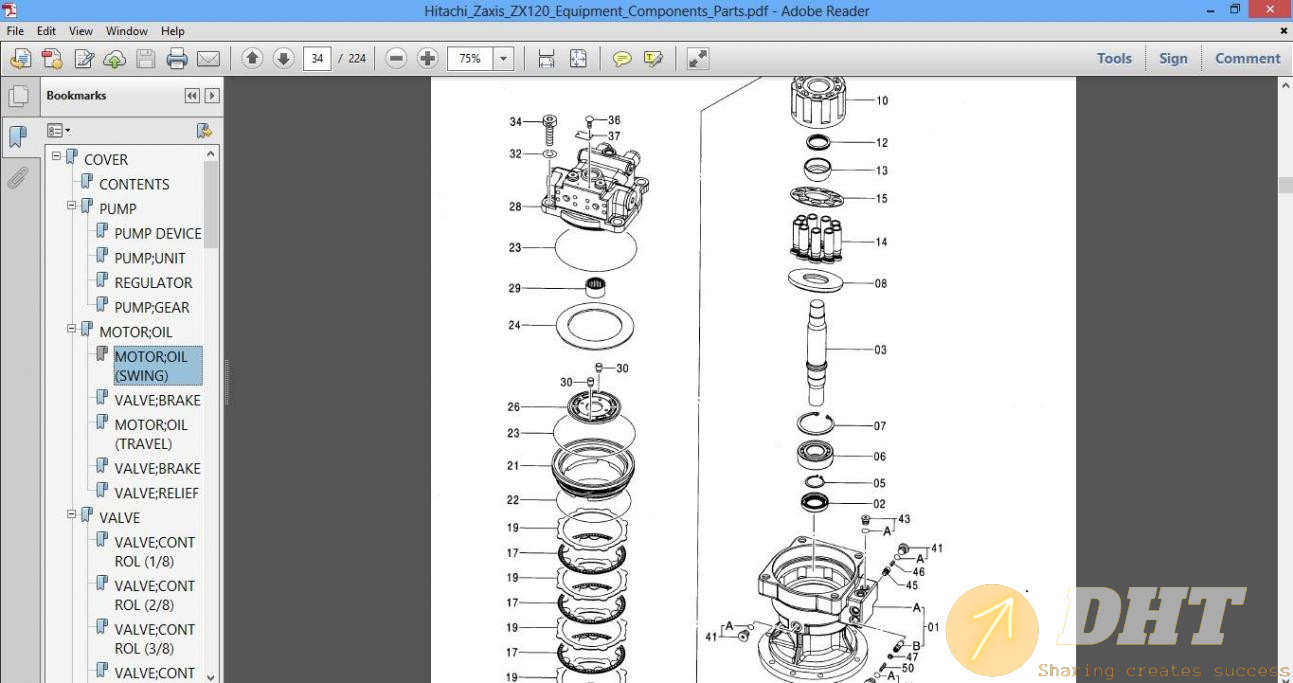This screenshot has width=1293, height=683.
Task: Click the Bookmarks pane right-arrow button
Action: [x=212, y=96]
